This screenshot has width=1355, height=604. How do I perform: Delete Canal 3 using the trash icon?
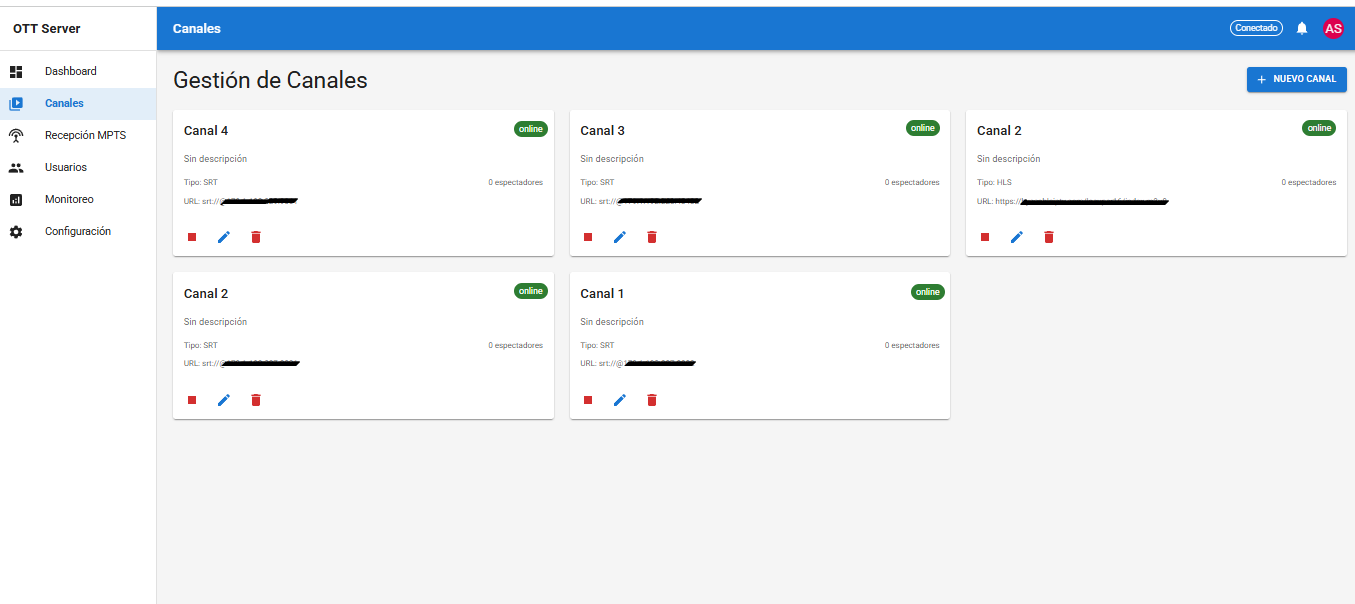652,237
